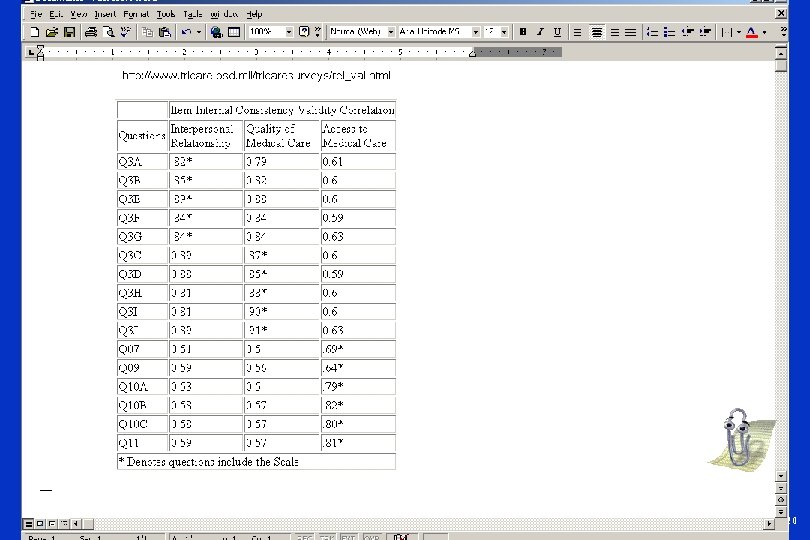The width and height of the screenshot is (810, 540).
Task: Jump to previous page with double-arrow button
Action: [x=781, y=488]
